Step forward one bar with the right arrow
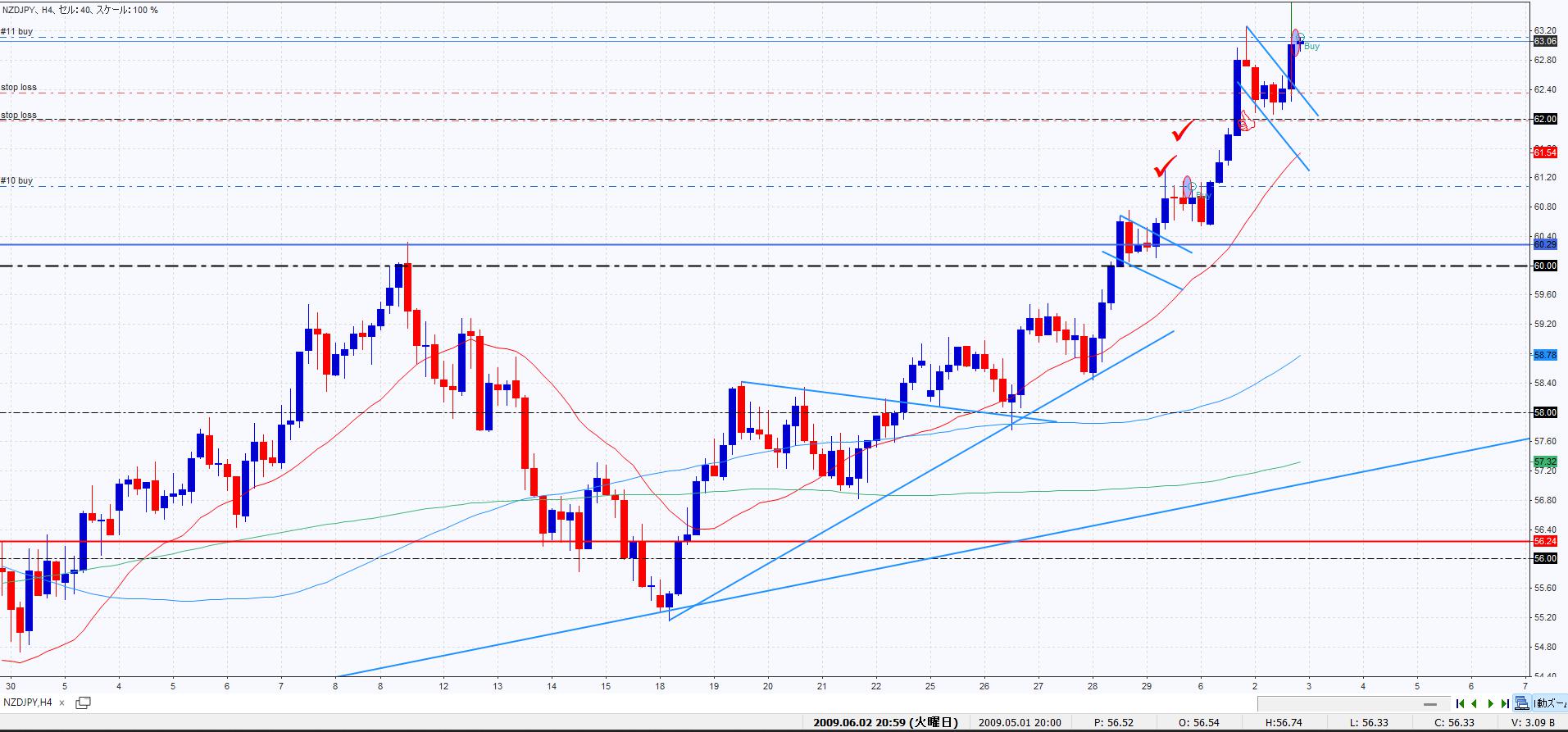Screen dimensions: 1568x732 (x=1491, y=703)
